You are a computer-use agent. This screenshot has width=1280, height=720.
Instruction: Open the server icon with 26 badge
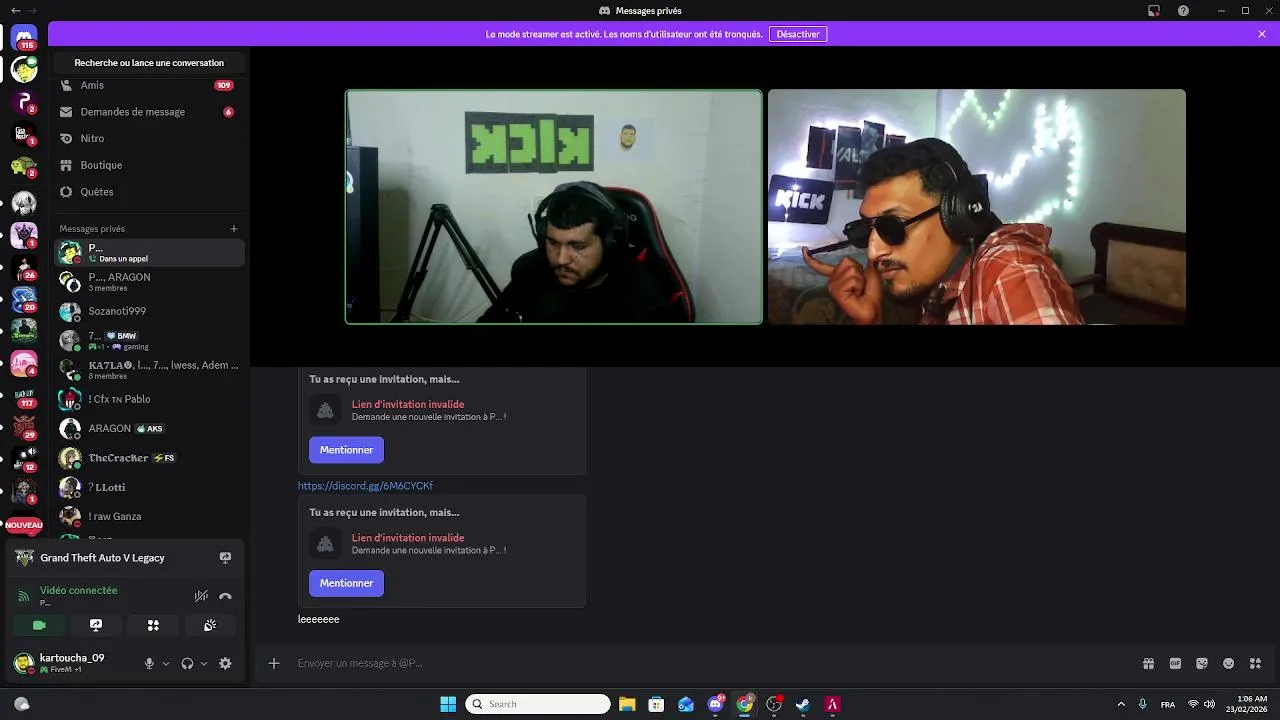coord(25,268)
